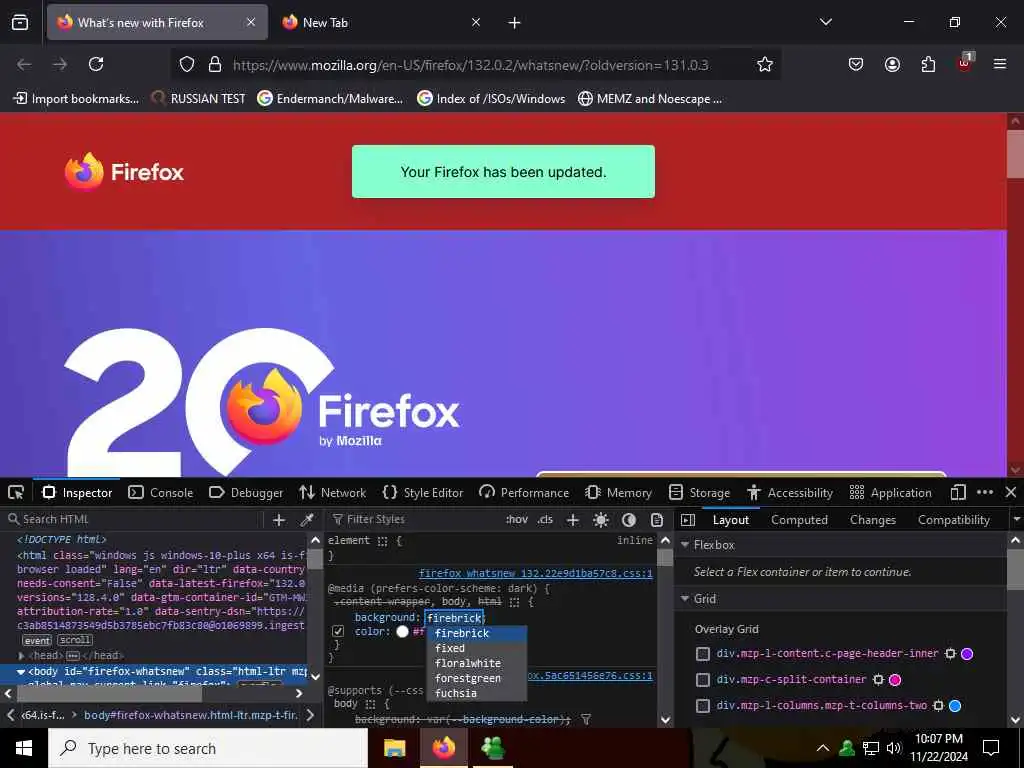The width and height of the screenshot is (1024, 768).
Task: Open the RUSSIAN TEST bookmark
Action: click(x=198, y=99)
